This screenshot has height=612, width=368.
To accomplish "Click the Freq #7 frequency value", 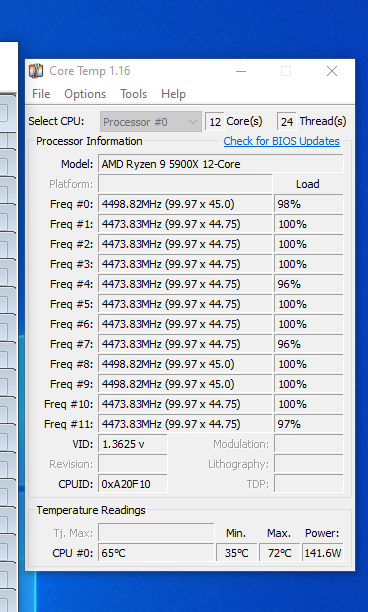I will tap(185, 344).
